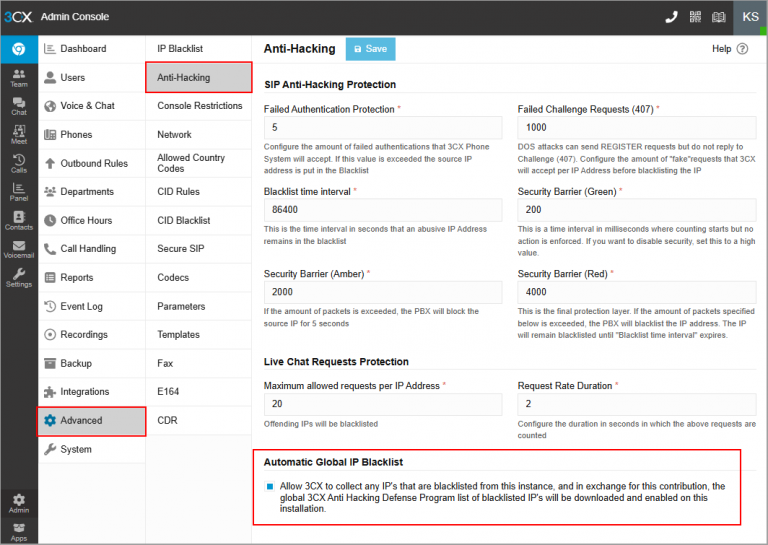
Task: Open Panel in left sidebar
Action: pyautogui.click(x=19, y=192)
